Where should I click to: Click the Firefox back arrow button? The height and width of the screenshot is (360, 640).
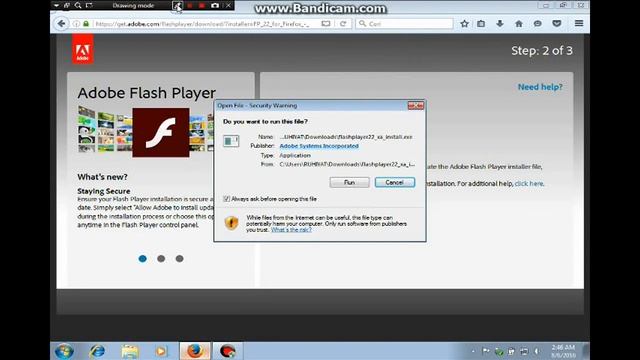tap(61, 24)
